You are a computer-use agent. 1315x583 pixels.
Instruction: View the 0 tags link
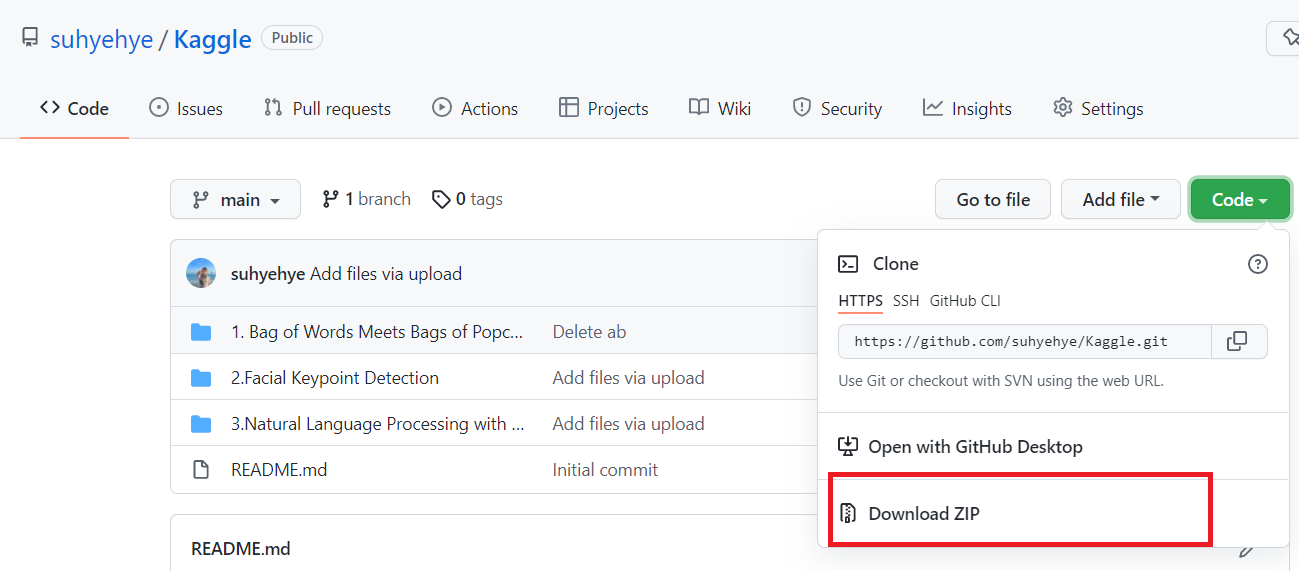pyautogui.click(x=467, y=199)
